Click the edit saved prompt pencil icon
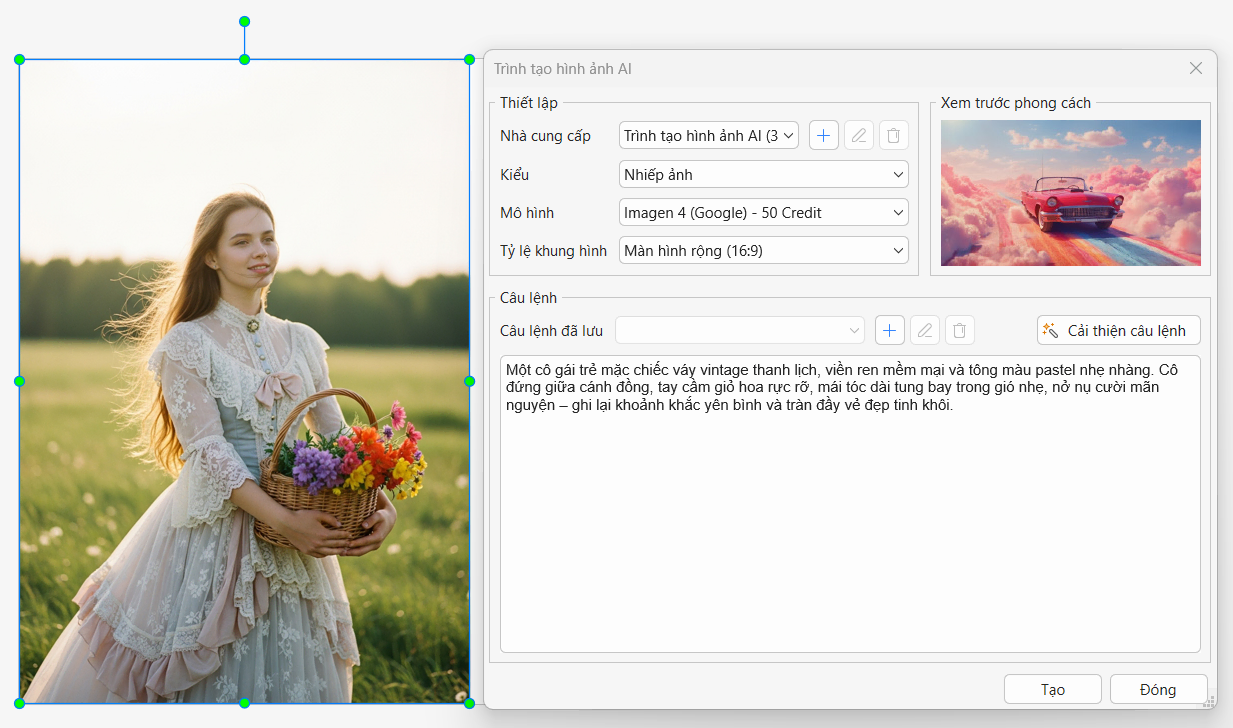1233x728 pixels. pos(925,330)
